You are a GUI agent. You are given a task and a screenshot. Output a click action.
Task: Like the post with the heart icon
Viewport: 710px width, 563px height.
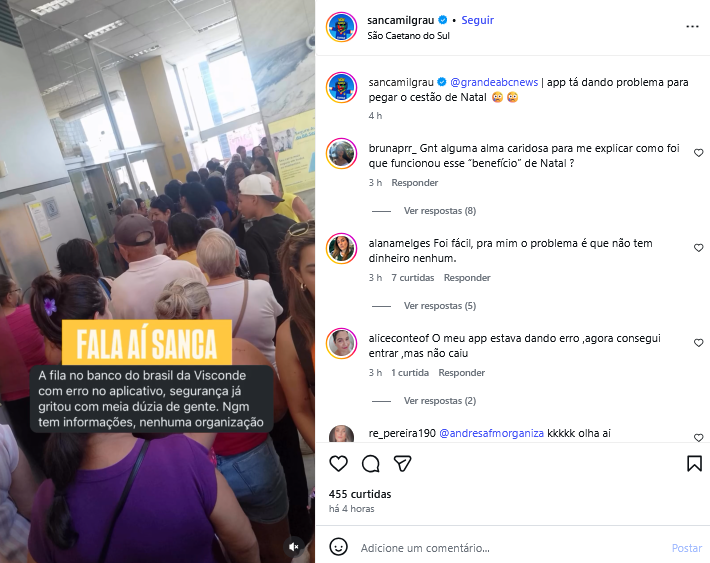(x=338, y=463)
